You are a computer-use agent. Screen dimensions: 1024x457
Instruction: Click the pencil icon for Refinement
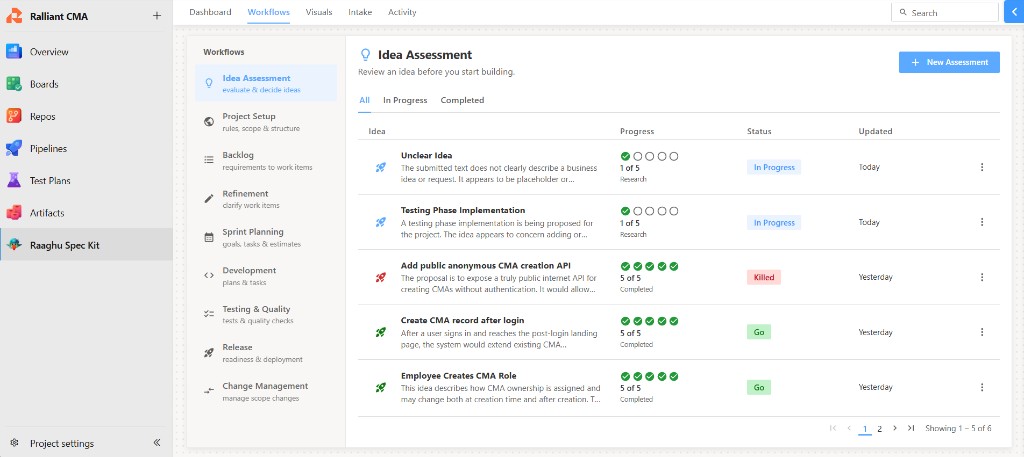tap(209, 198)
